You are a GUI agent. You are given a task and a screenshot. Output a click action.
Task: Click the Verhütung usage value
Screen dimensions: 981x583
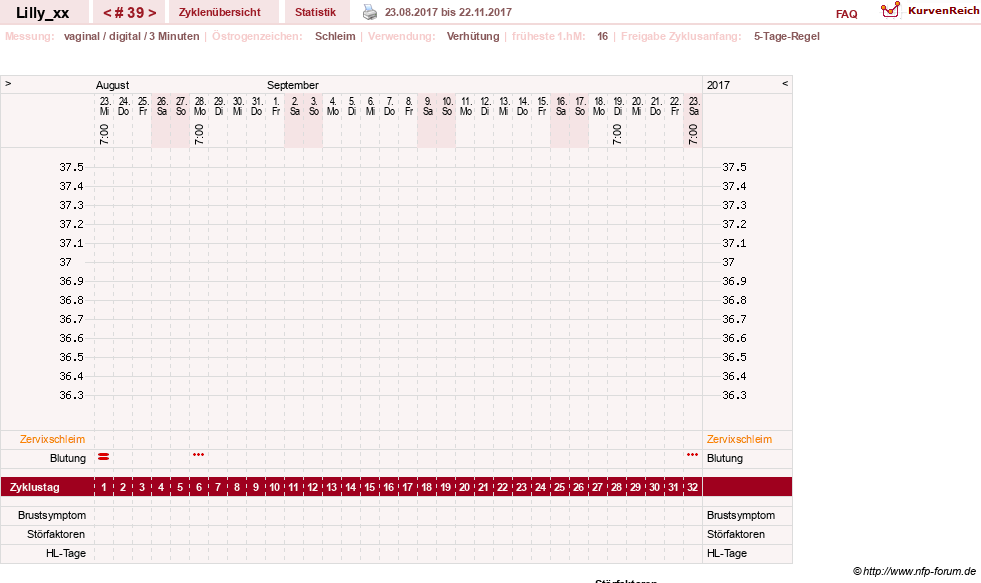coord(473,36)
